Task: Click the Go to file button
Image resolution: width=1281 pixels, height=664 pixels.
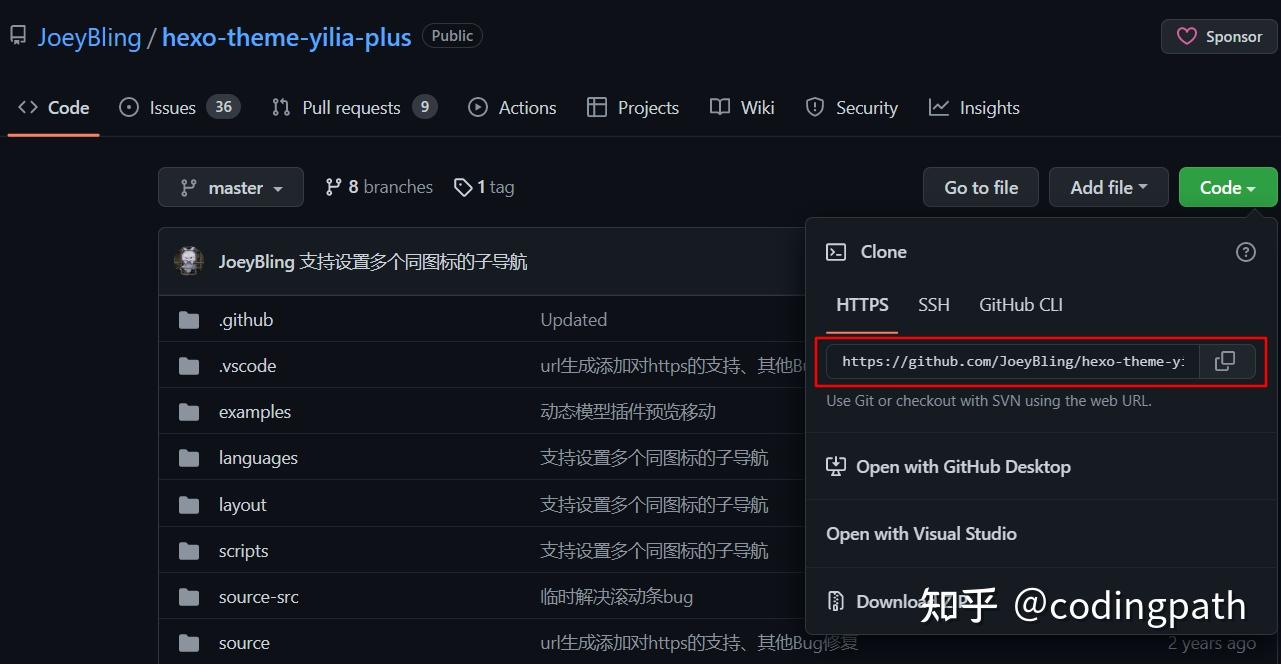Action: tap(980, 187)
